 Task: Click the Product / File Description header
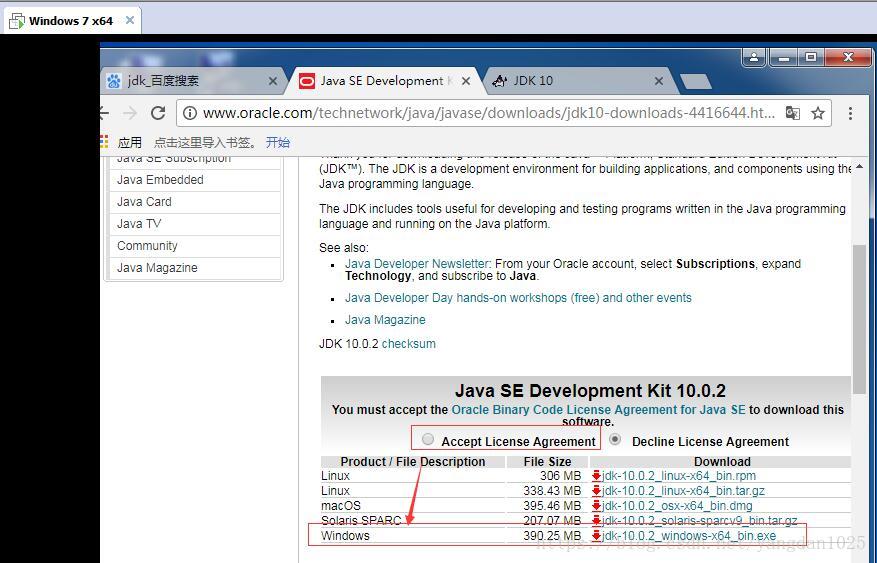coord(413,462)
